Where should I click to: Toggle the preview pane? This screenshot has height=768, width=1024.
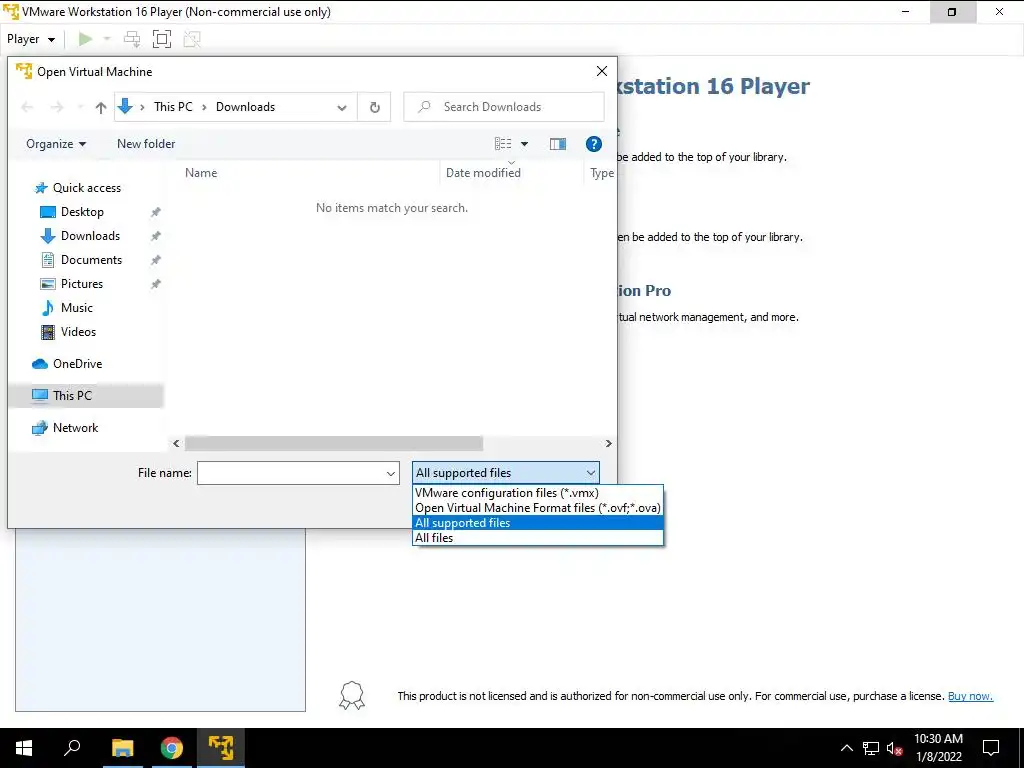pos(558,144)
